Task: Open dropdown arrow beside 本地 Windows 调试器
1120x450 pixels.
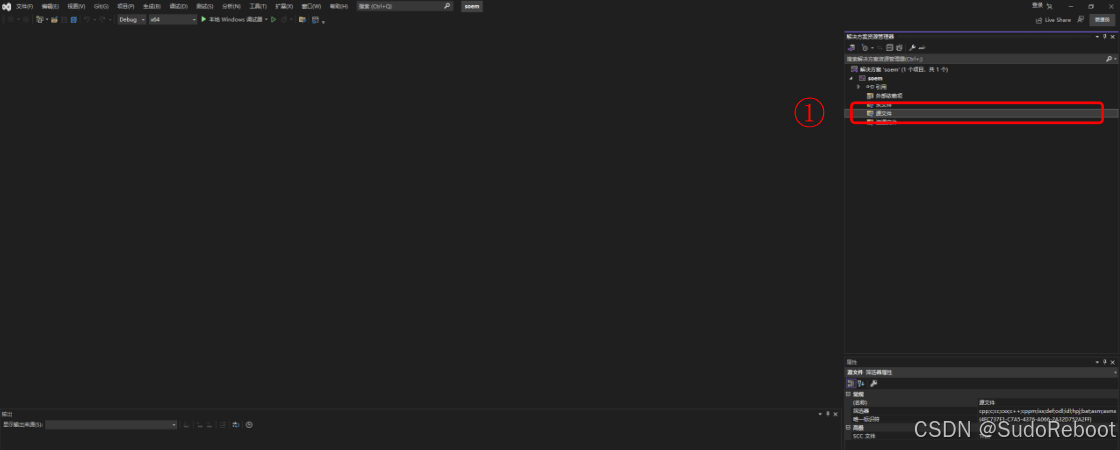Action: pos(266,19)
